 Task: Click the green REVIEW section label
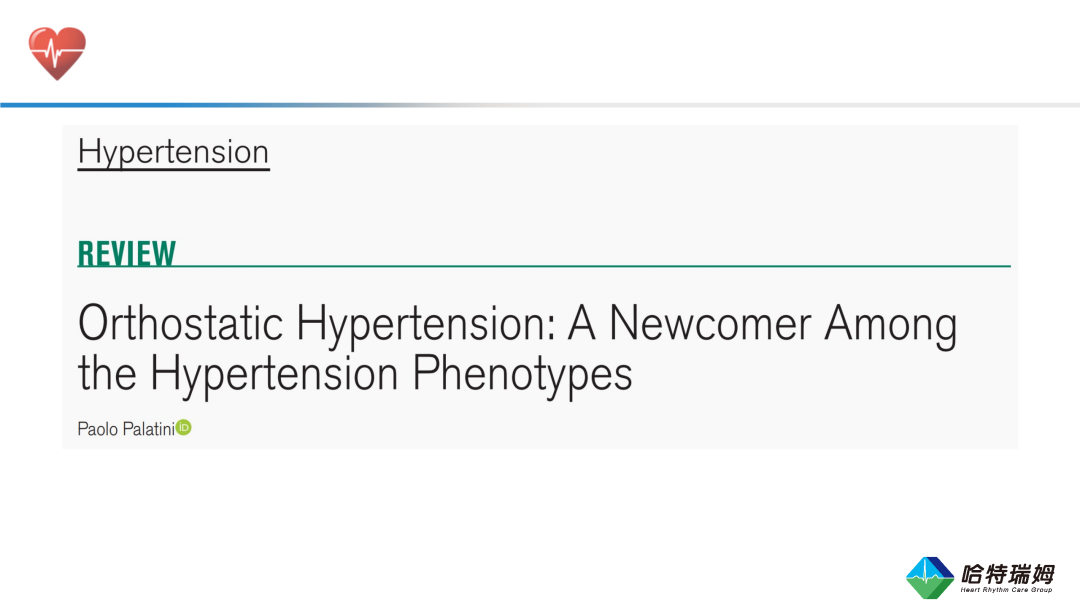[127, 253]
